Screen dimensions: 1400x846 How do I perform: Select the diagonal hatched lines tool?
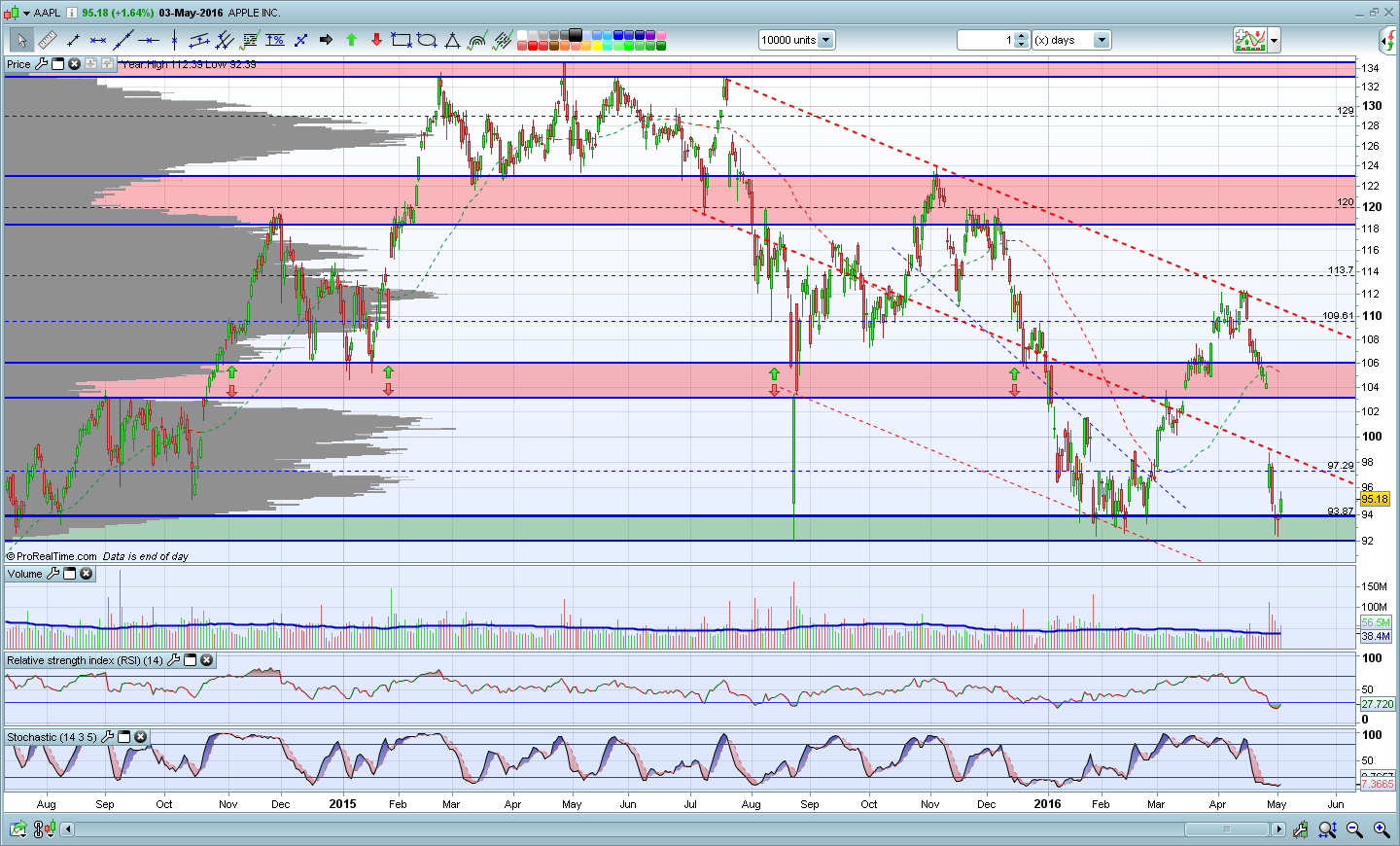click(503, 40)
